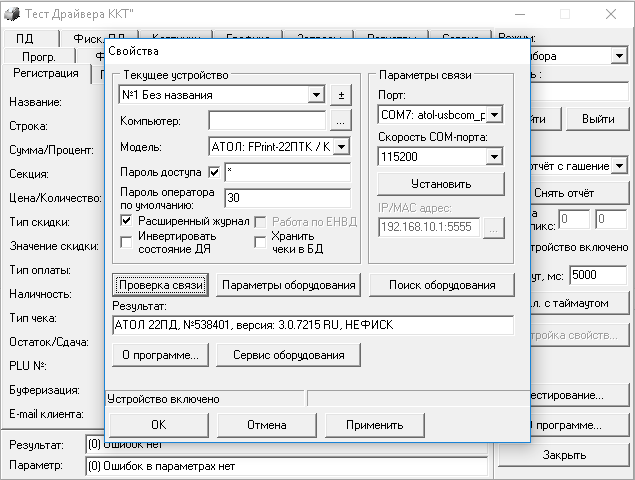The height and width of the screenshot is (480, 635).
Task: Click the Применить button
Action: pos(374,424)
